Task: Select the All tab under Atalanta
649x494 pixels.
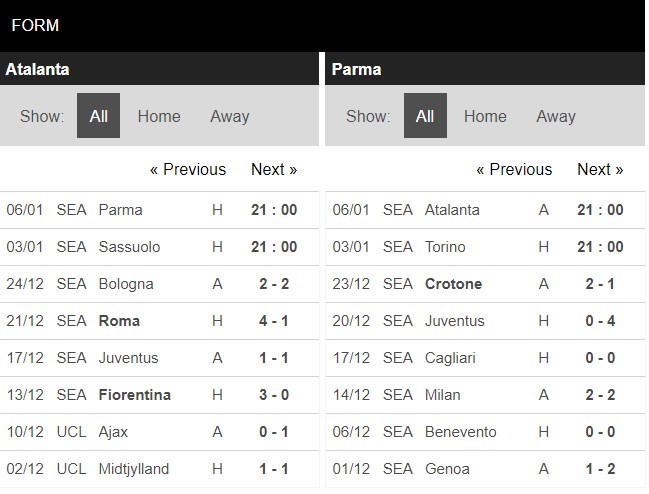Action: click(x=99, y=115)
